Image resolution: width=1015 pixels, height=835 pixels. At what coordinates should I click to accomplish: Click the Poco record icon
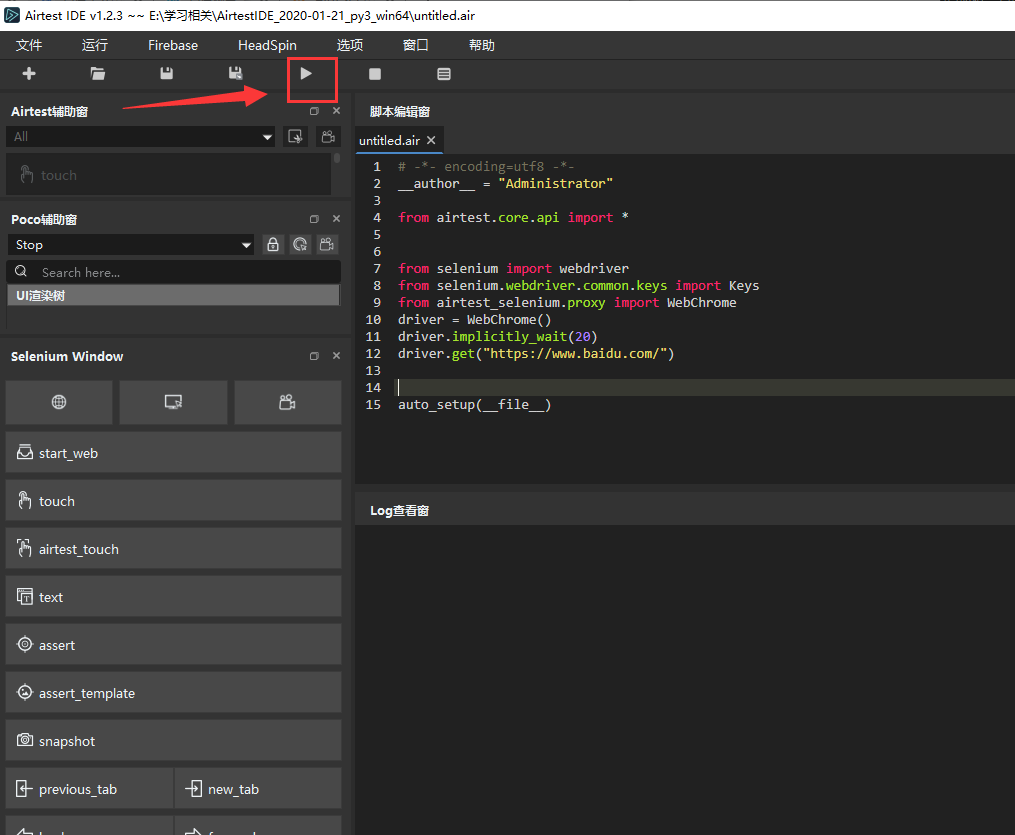(327, 245)
